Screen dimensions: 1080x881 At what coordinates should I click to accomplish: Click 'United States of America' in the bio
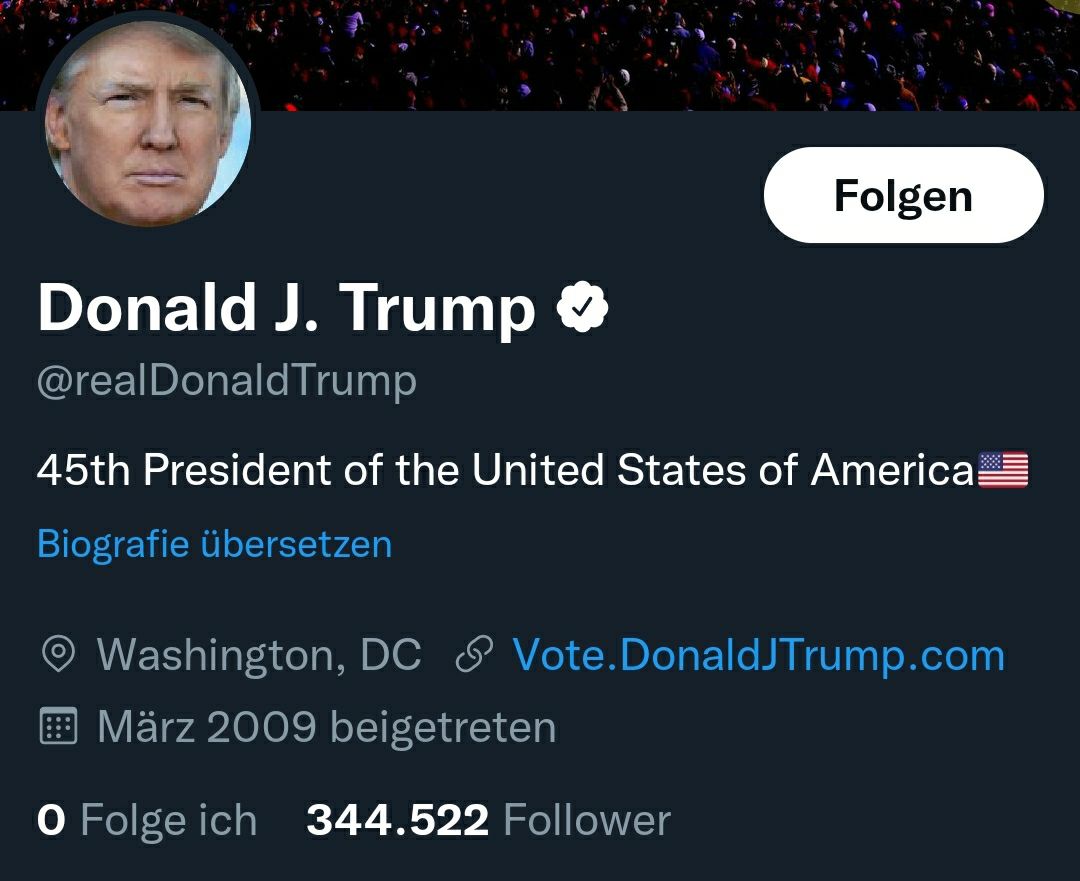click(722, 470)
